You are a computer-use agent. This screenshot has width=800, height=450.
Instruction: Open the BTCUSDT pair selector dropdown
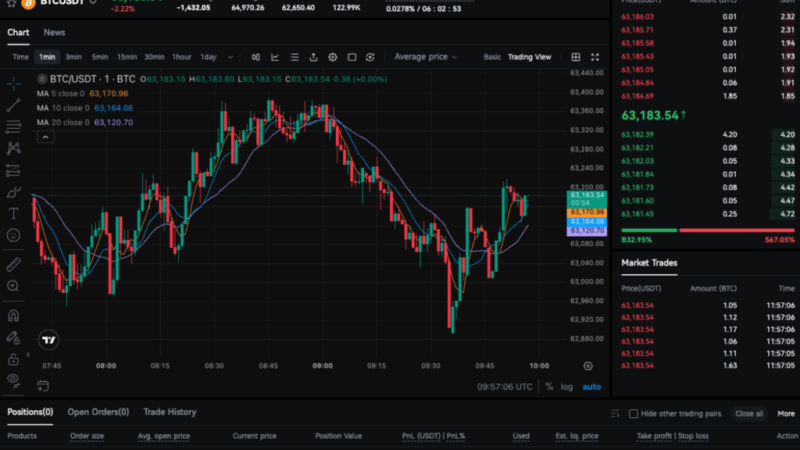tap(93, 3)
